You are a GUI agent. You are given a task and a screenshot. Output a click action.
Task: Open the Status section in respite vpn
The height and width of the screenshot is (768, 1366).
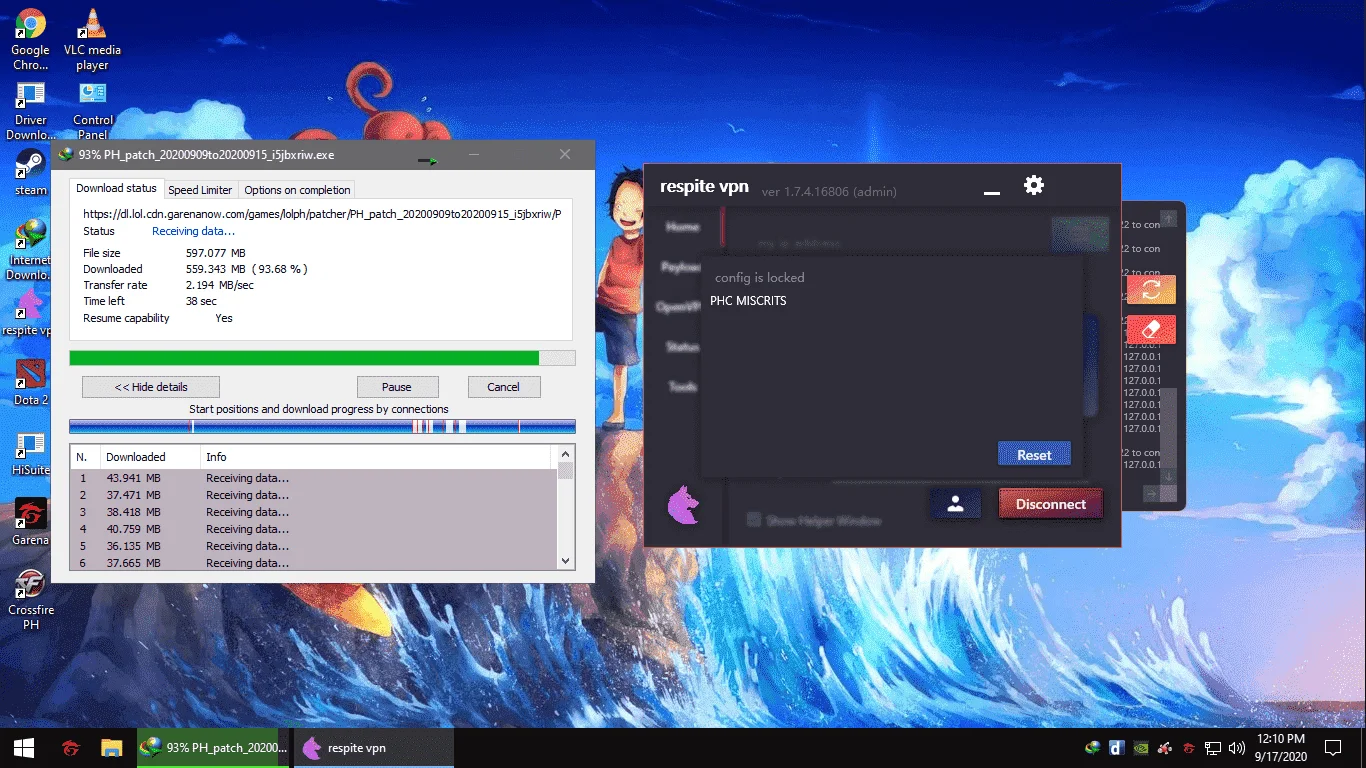click(683, 346)
